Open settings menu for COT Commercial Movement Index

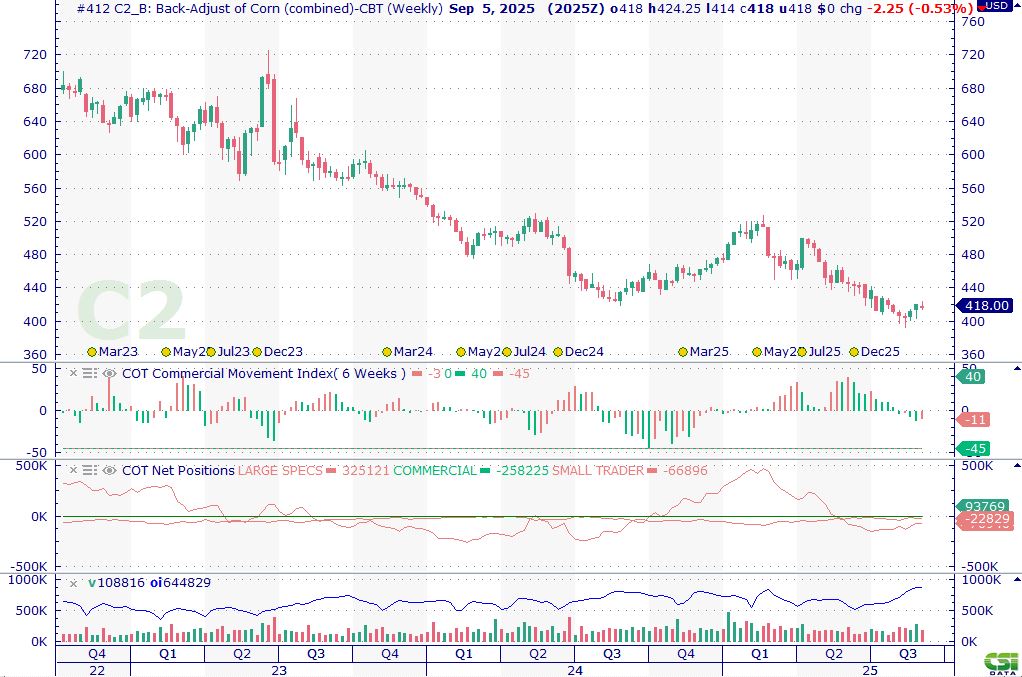[90, 373]
